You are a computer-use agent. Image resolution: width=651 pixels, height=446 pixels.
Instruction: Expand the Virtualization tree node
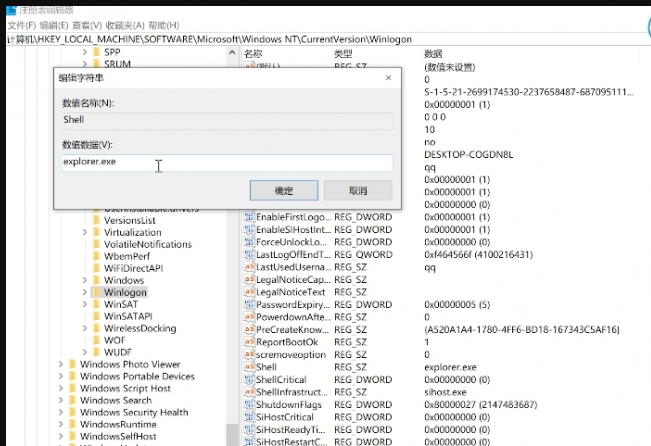tap(85, 232)
